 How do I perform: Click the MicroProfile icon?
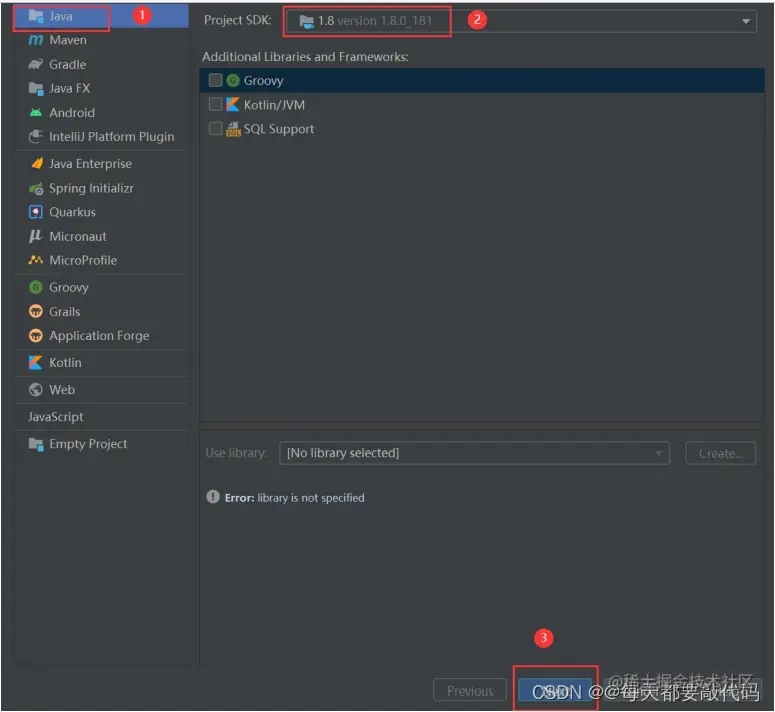click(36, 260)
